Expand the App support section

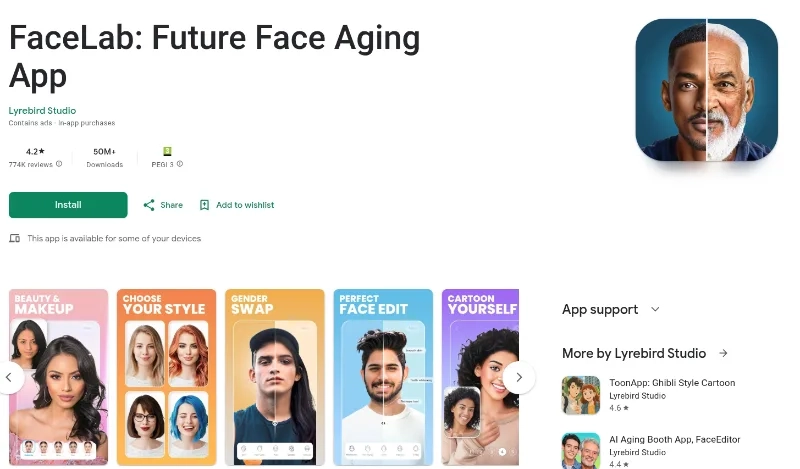(x=656, y=309)
